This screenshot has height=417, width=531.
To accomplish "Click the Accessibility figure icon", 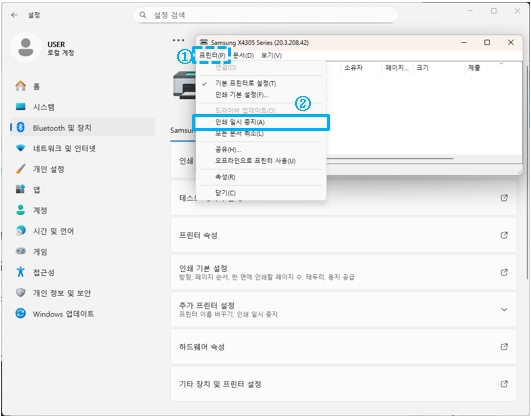I will coord(21,272).
